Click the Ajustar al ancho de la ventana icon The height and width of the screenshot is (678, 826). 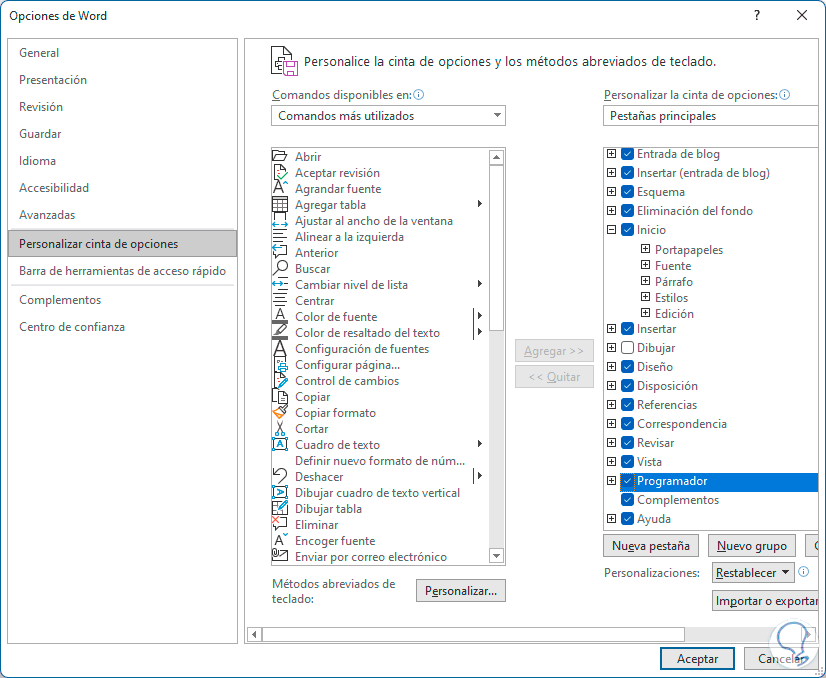(x=280, y=220)
